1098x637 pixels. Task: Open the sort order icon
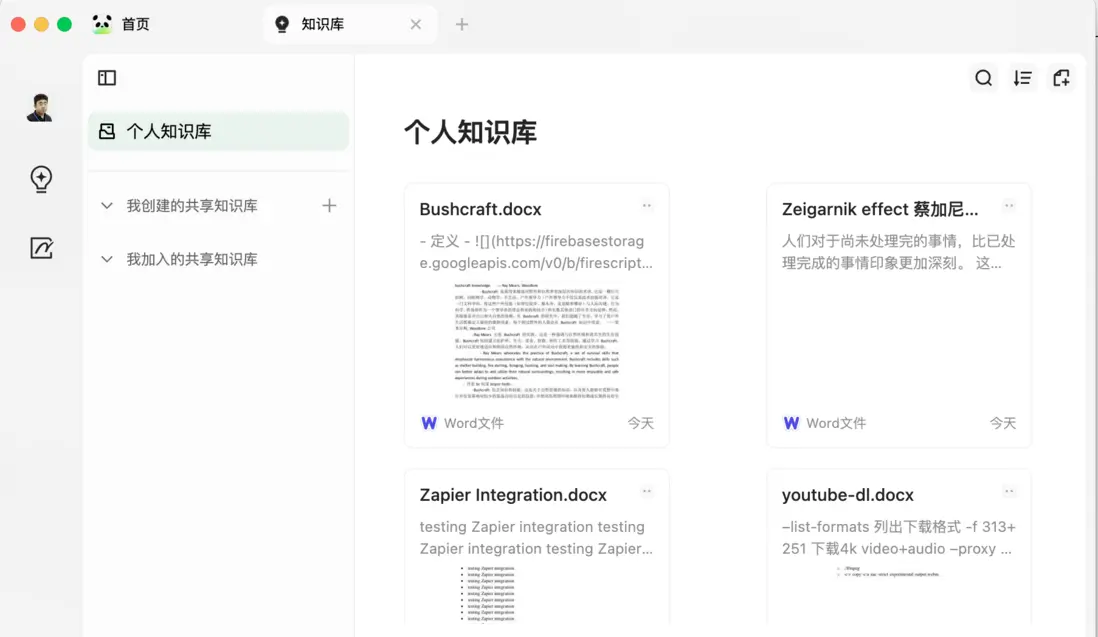1022,78
